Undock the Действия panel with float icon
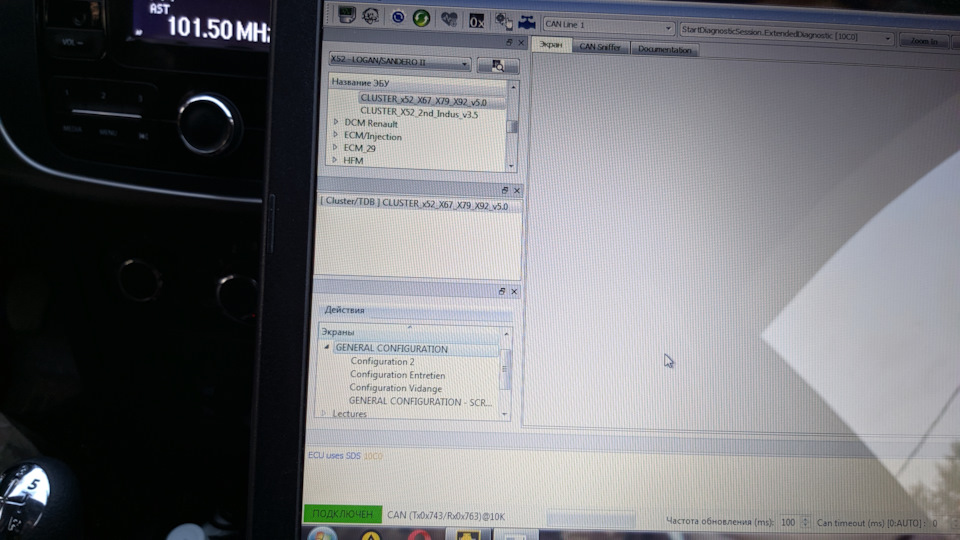 pos(503,291)
